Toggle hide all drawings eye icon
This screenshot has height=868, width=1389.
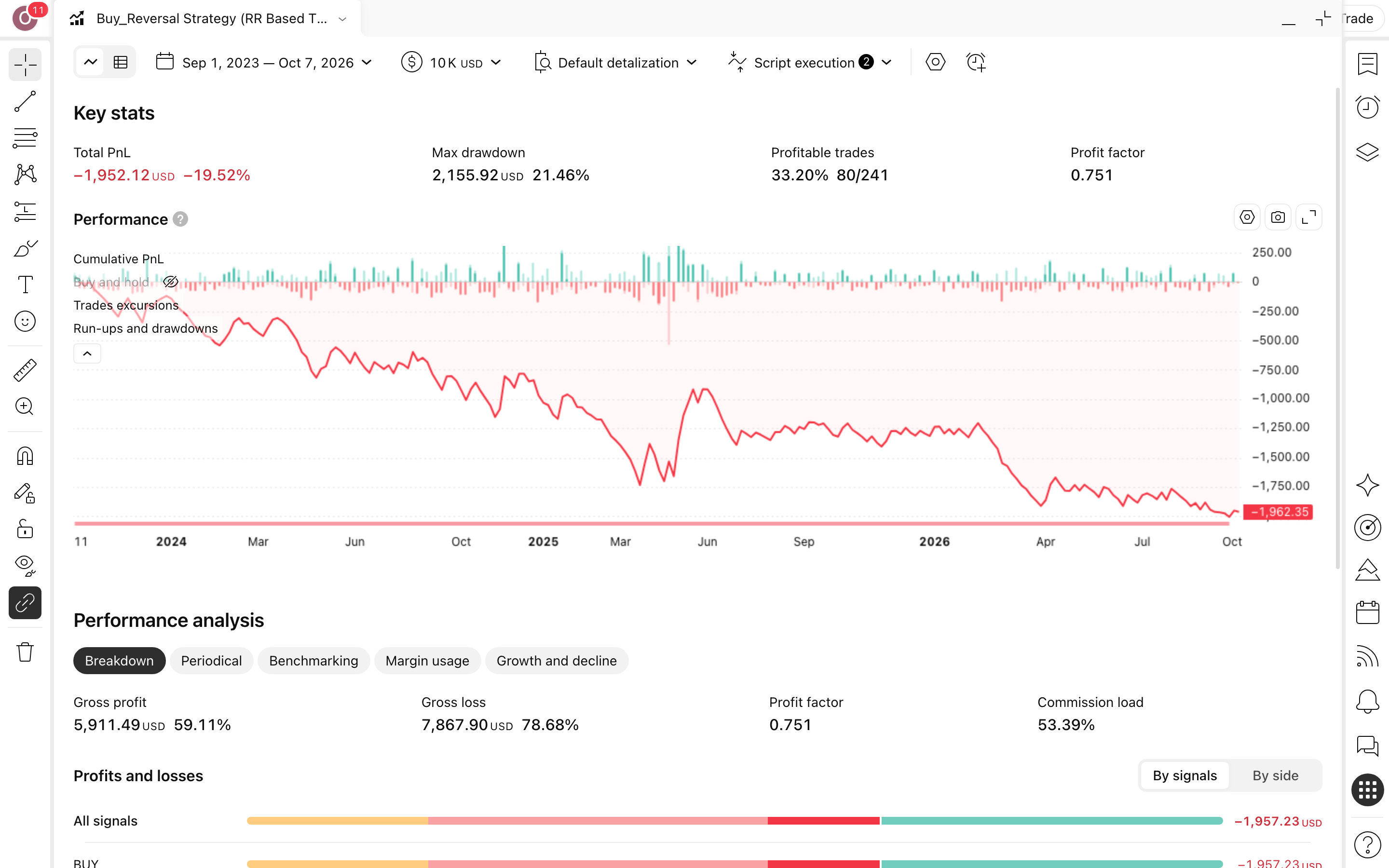(x=25, y=566)
